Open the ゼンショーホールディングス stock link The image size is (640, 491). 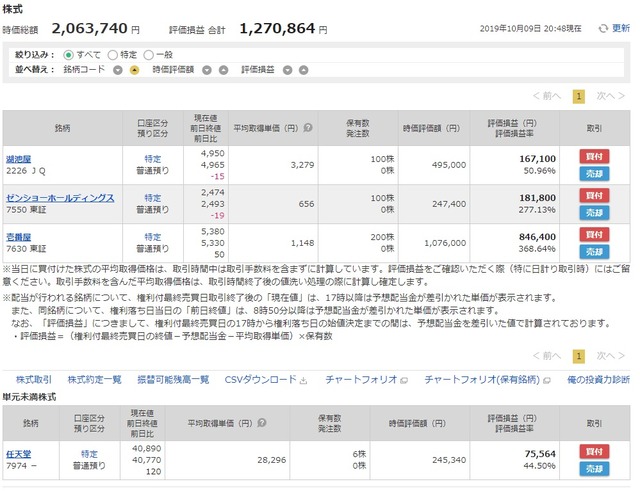pyautogui.click(x=60, y=198)
